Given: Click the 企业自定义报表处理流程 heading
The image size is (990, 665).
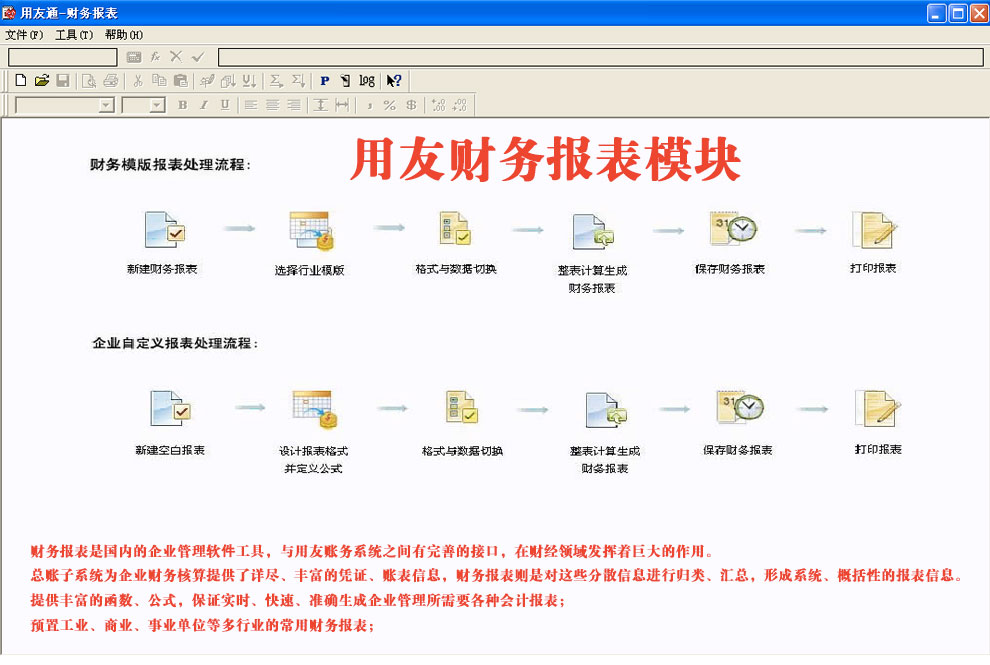Looking at the screenshot, I should click(x=175, y=344).
